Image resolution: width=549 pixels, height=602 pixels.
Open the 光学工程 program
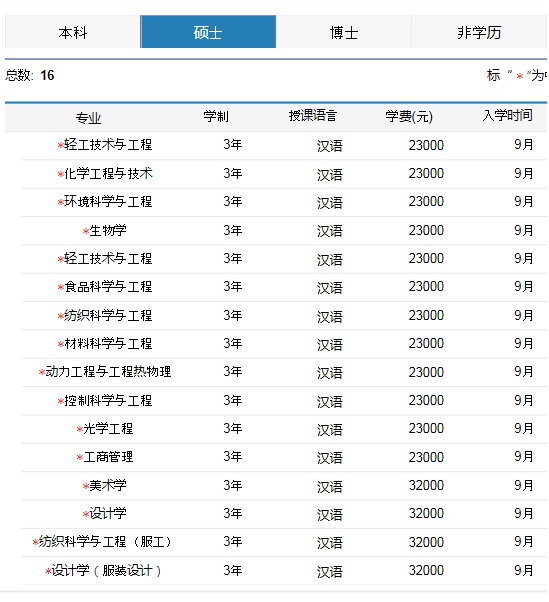pyautogui.click(x=108, y=429)
